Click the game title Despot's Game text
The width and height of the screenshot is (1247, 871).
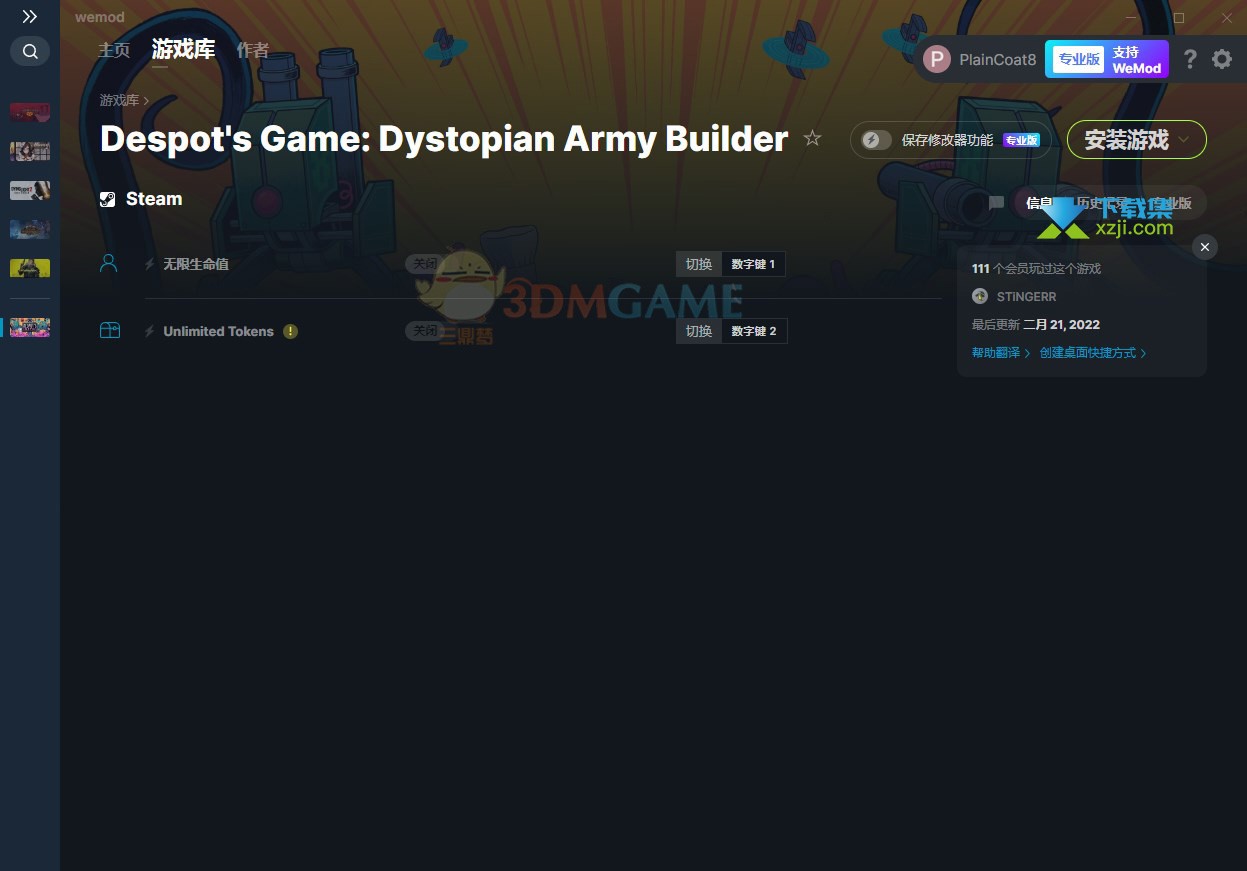444,139
